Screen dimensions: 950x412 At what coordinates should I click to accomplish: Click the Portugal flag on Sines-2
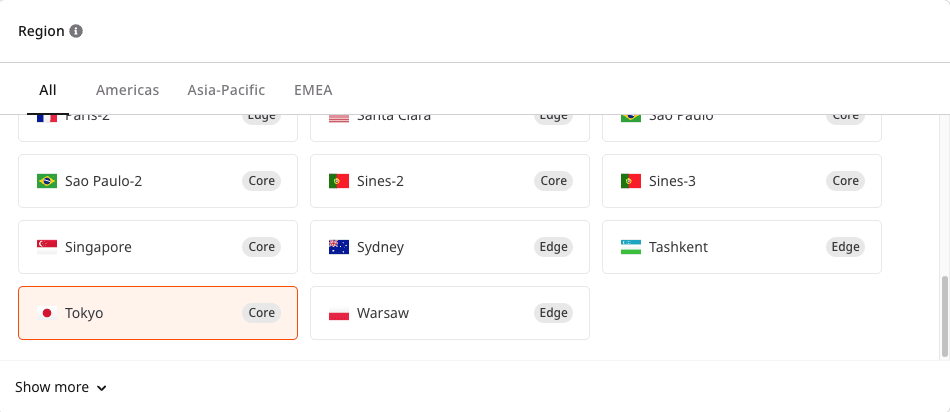point(338,181)
